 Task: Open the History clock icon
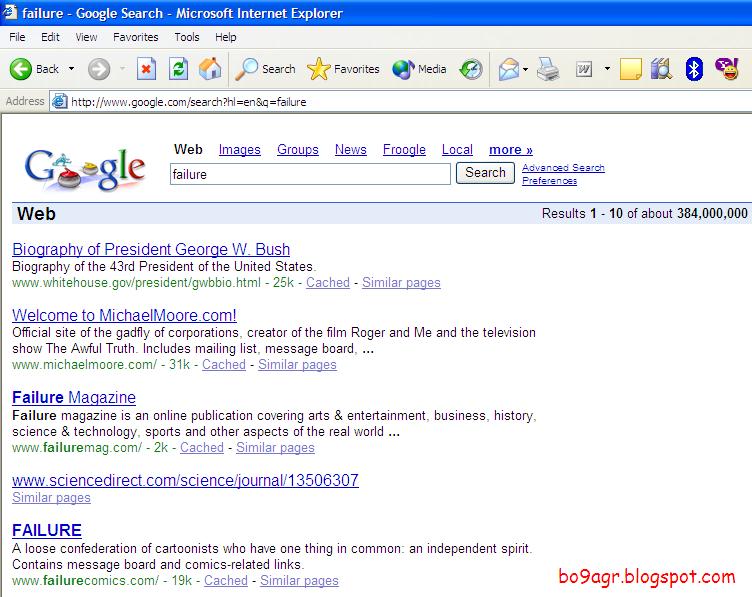point(471,69)
